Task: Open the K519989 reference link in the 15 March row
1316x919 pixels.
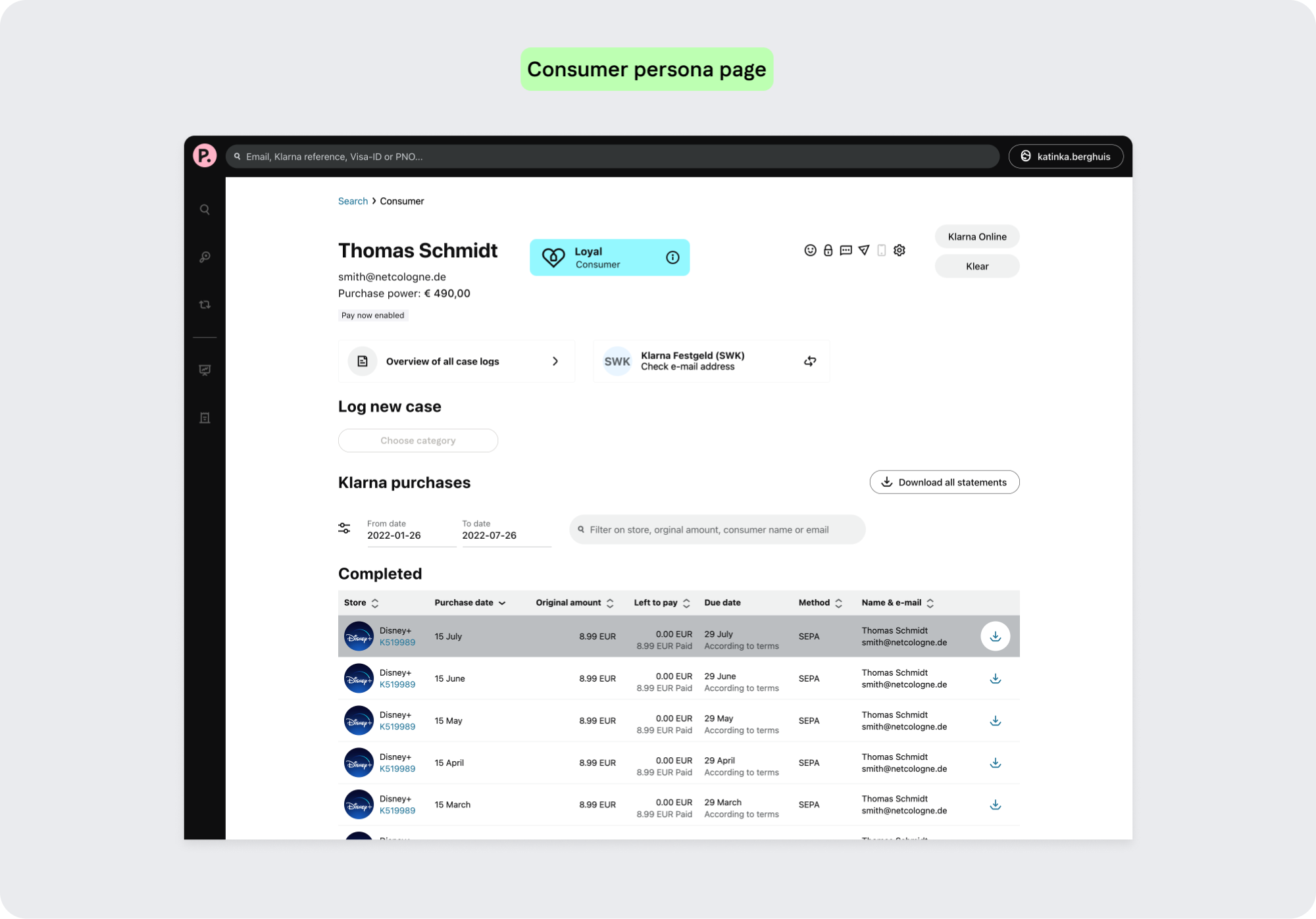Action: (397, 811)
